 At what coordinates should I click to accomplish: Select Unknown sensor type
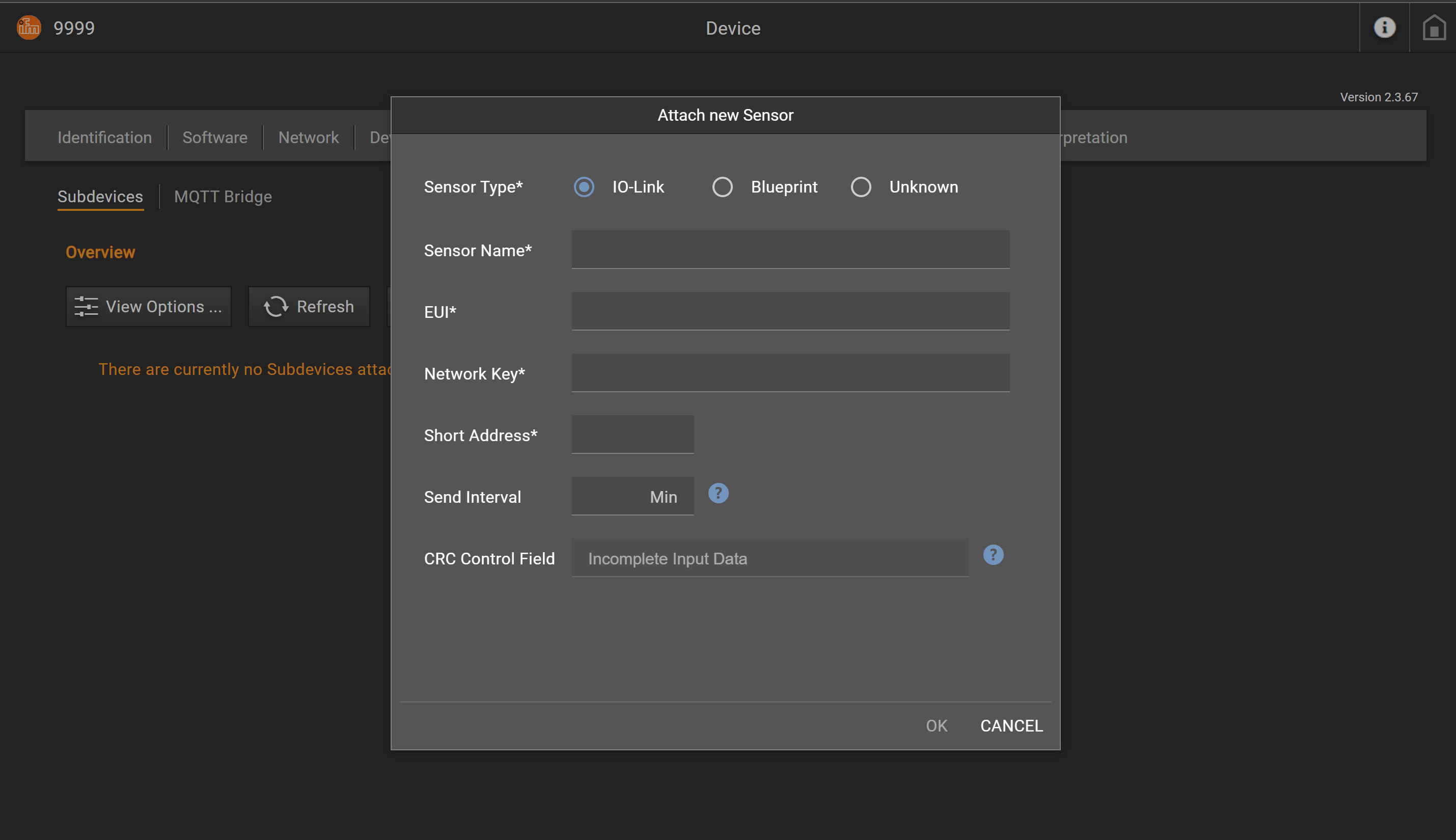(x=860, y=187)
